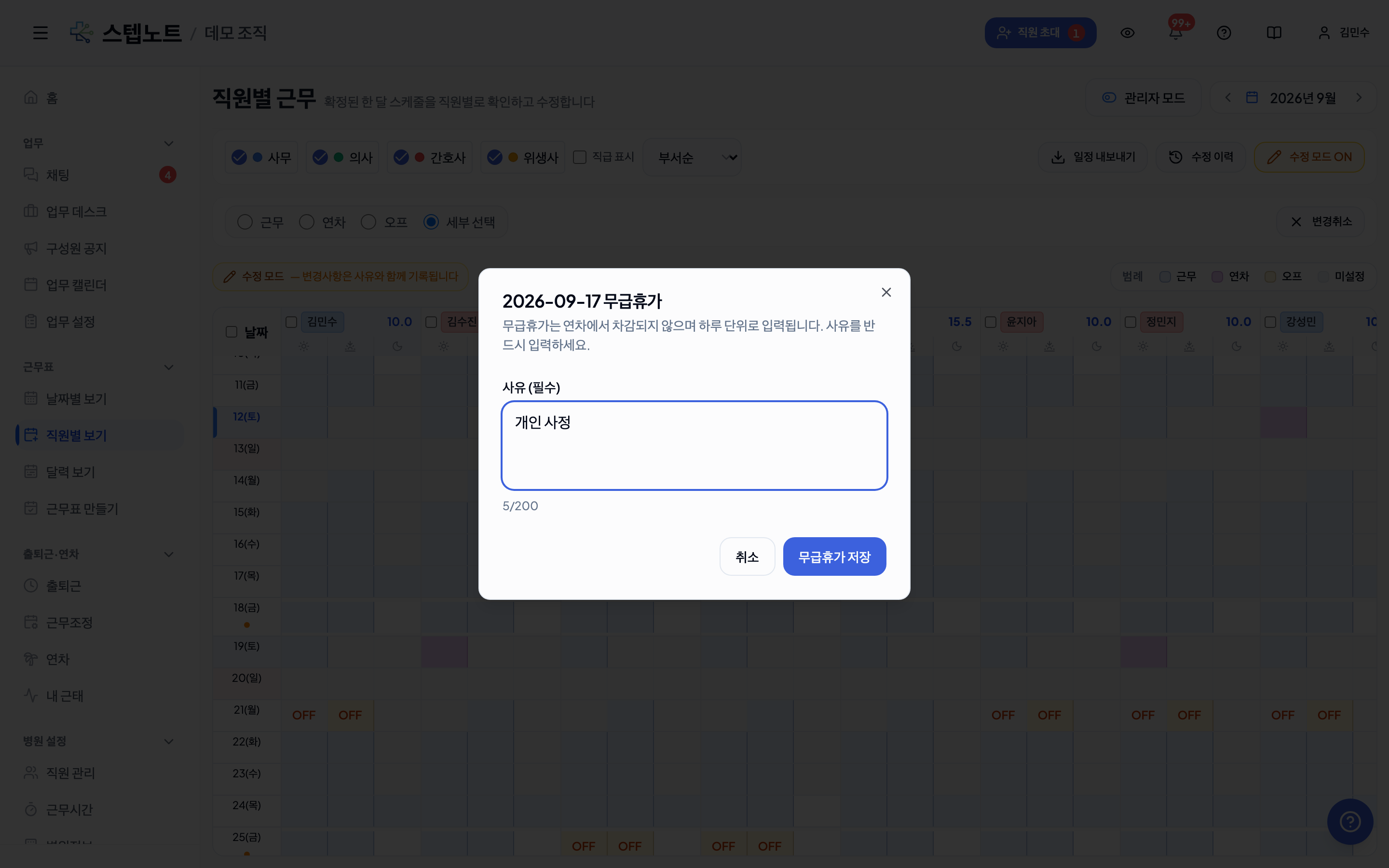Click the 무급휴가 저장 button
Screen dimensions: 1389x868
[834, 557]
